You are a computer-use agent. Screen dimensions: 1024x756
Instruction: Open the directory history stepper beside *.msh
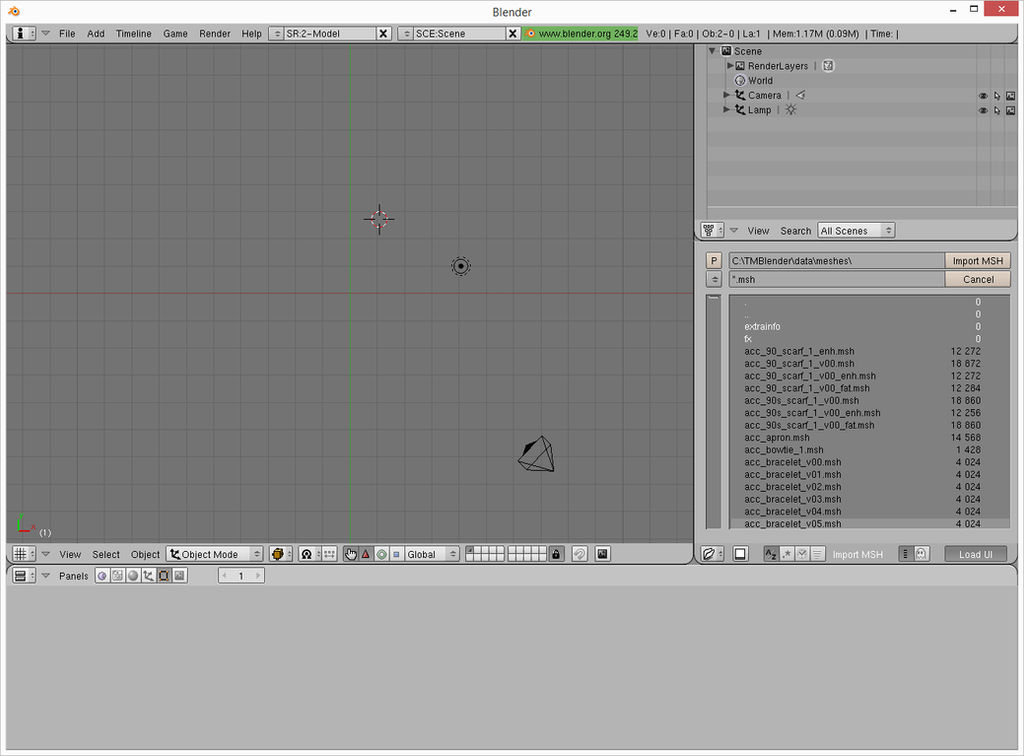pyautogui.click(x=714, y=279)
